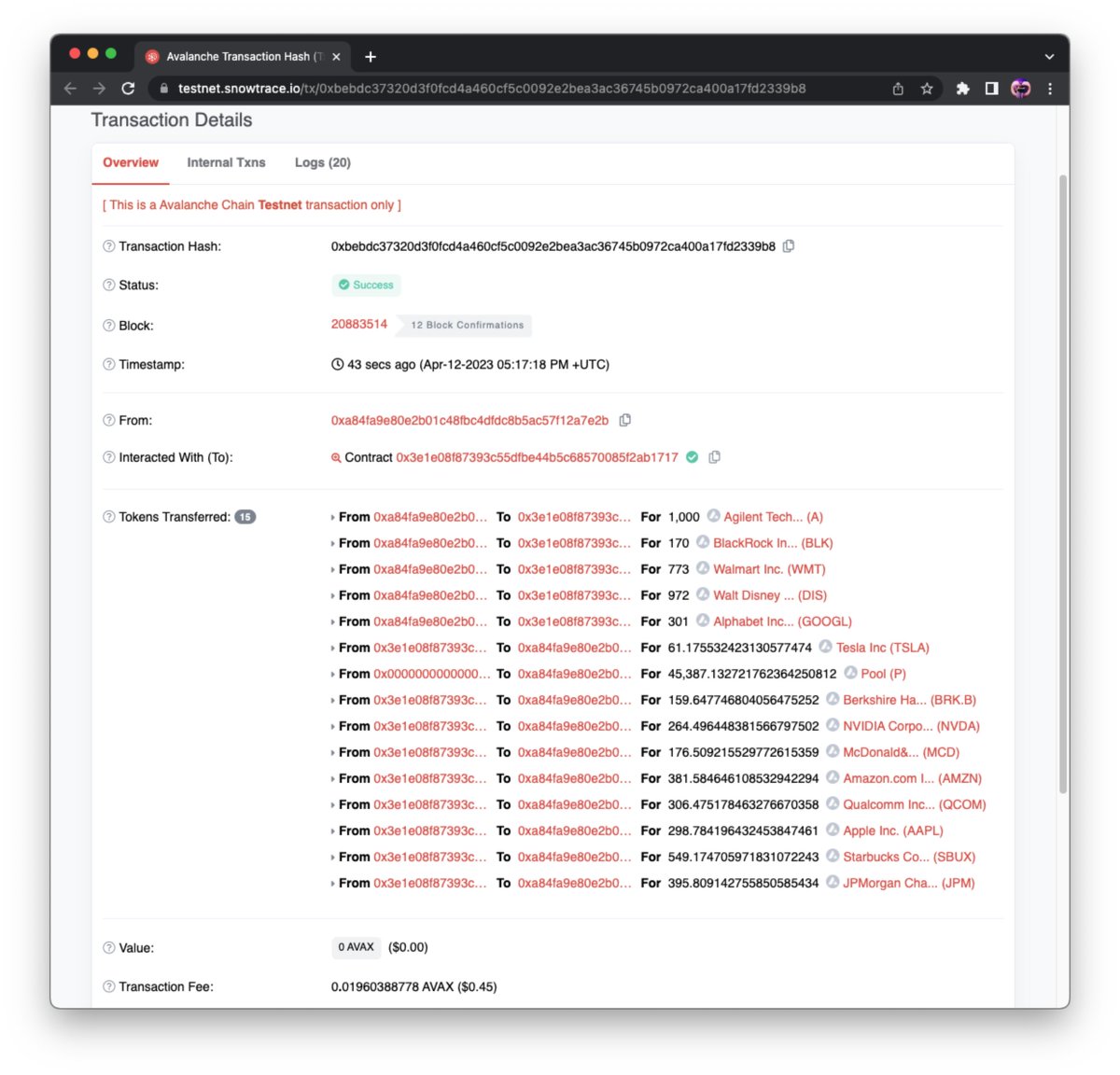Open the Apple Inc. (AAPL) token link

coord(893,831)
